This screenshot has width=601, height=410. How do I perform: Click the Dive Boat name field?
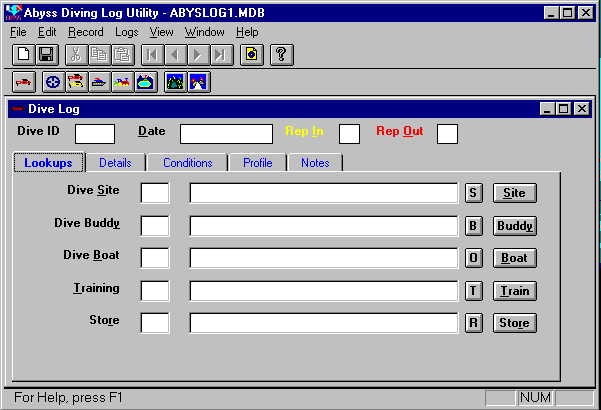324,258
